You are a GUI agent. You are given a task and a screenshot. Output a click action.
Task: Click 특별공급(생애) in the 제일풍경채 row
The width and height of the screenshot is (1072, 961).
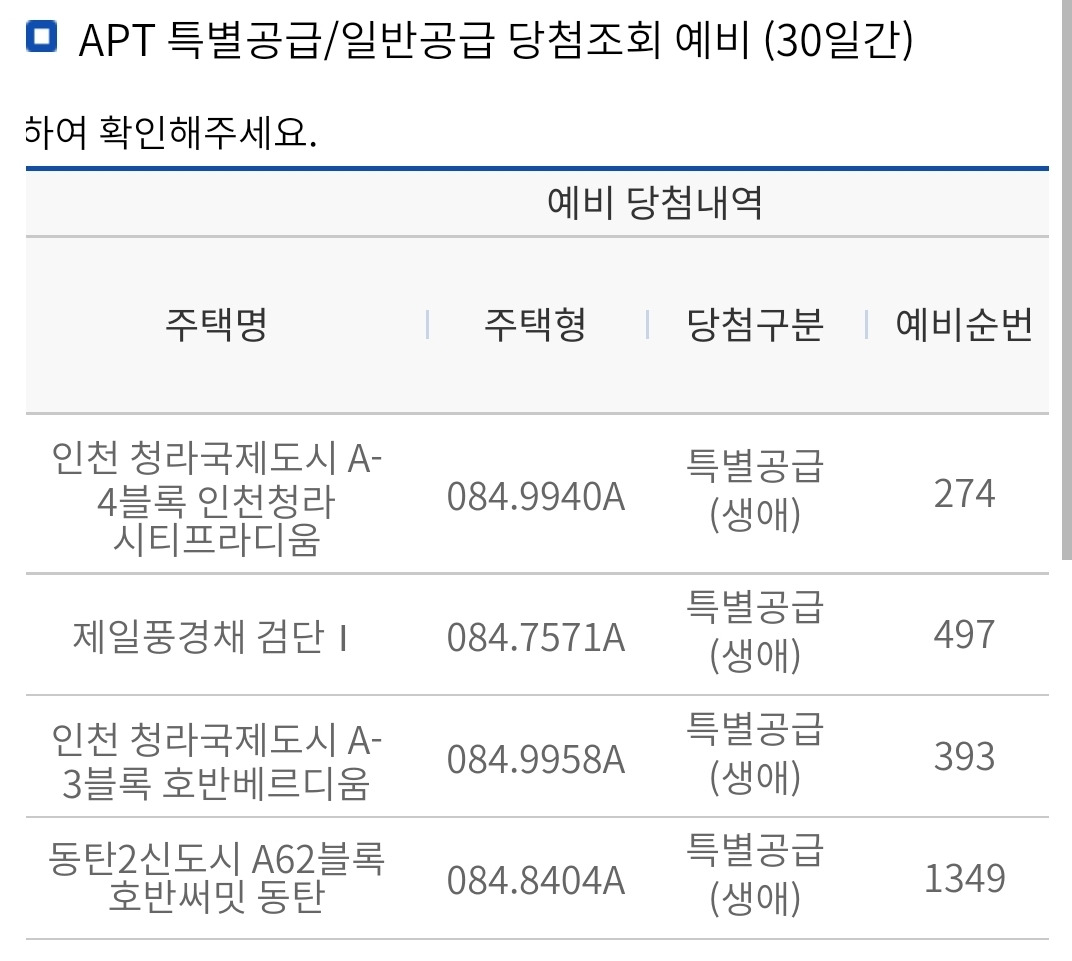(755, 631)
